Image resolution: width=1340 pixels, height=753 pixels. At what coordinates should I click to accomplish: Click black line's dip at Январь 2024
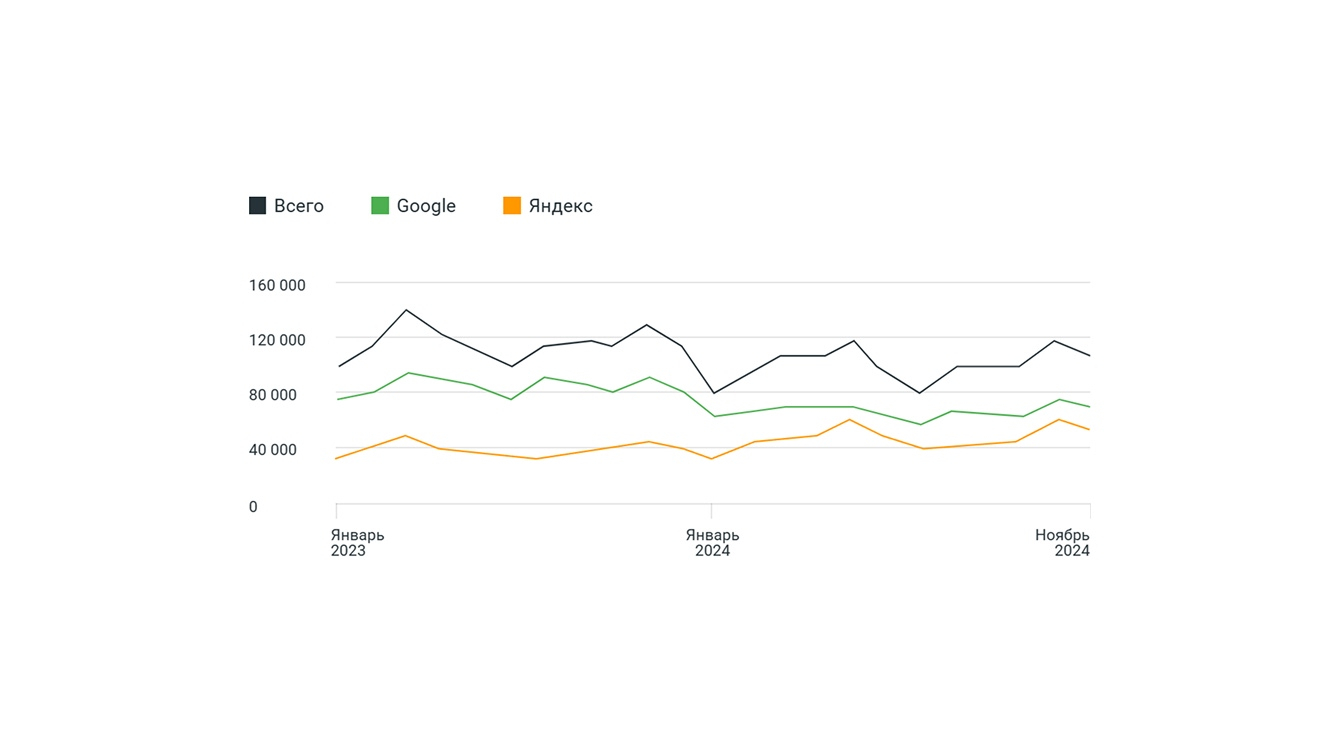[713, 393]
